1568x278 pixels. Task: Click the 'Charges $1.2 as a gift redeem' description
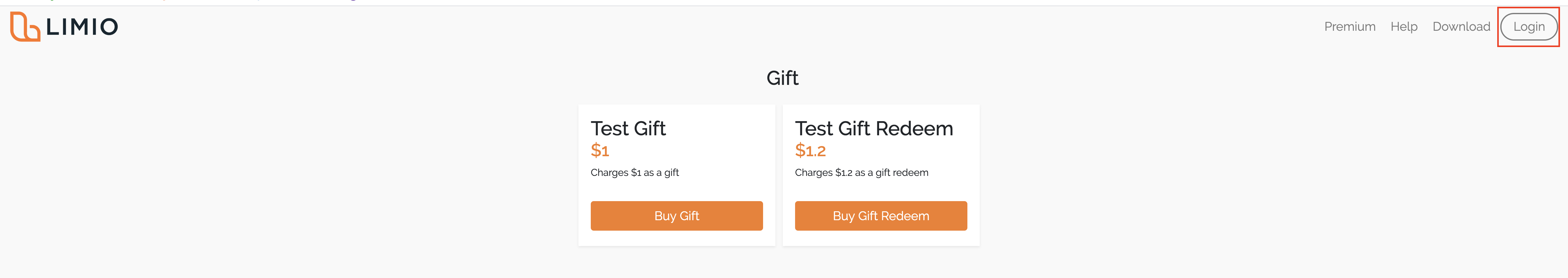coord(861,173)
